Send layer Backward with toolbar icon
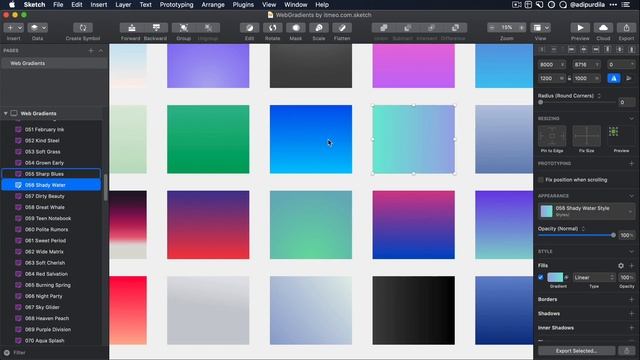Viewport: 640px width, 360px height. click(156, 28)
